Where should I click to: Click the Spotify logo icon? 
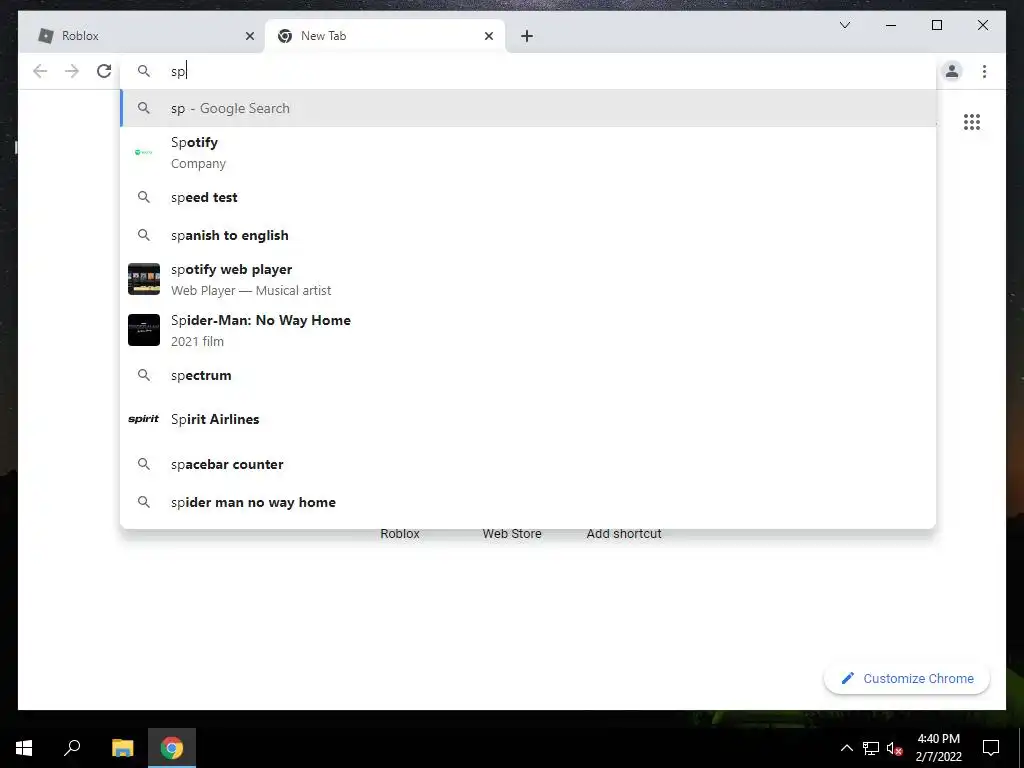pyautogui.click(x=144, y=152)
